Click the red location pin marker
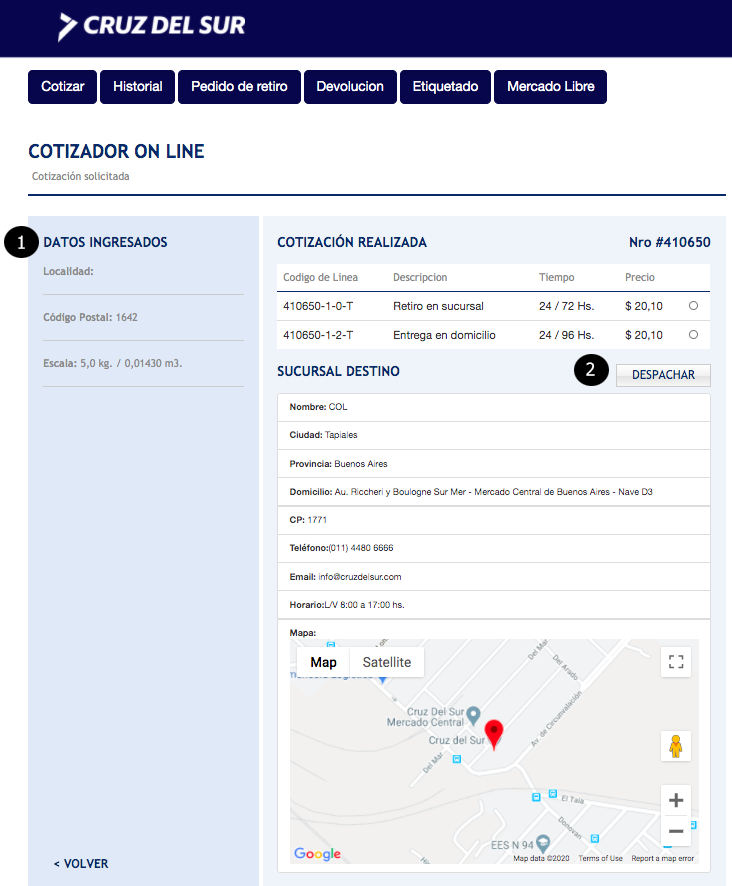The height and width of the screenshot is (886, 732). pos(494,733)
